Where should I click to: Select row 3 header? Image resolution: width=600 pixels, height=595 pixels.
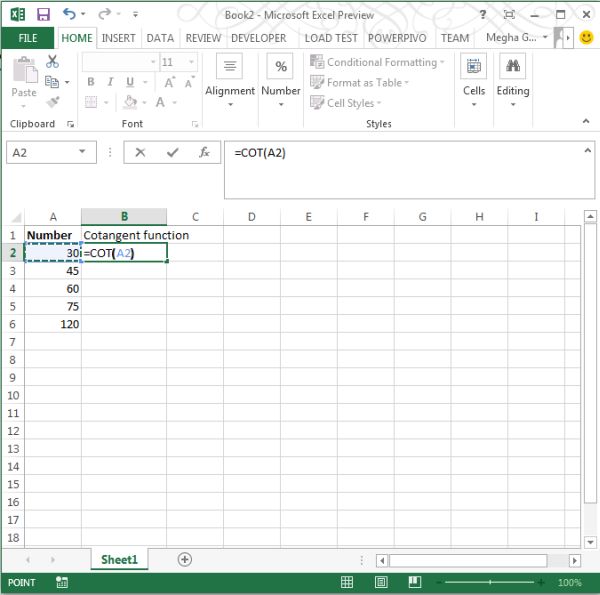[x=13, y=271]
